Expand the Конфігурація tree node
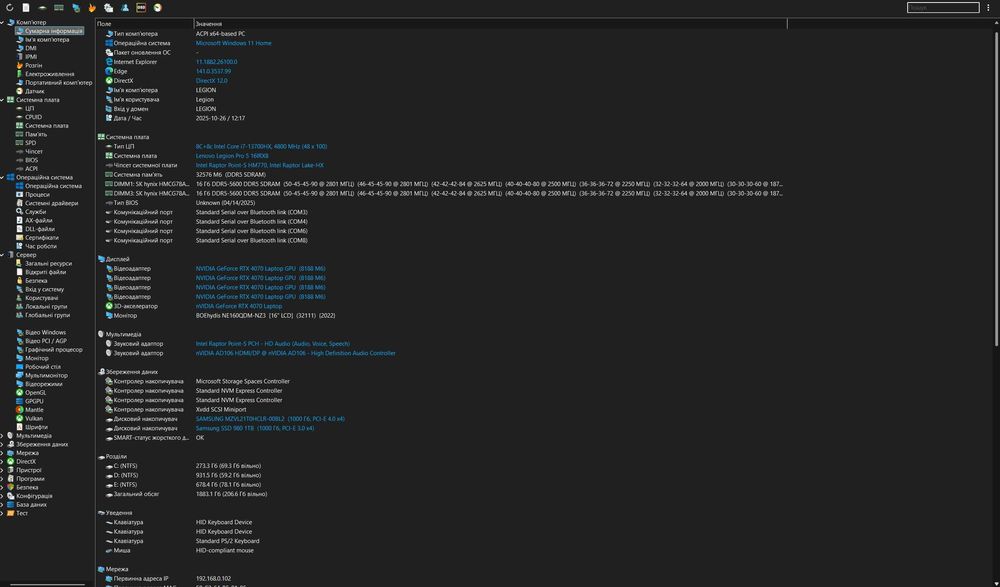Image resolution: width=1000 pixels, height=587 pixels. 3,496
